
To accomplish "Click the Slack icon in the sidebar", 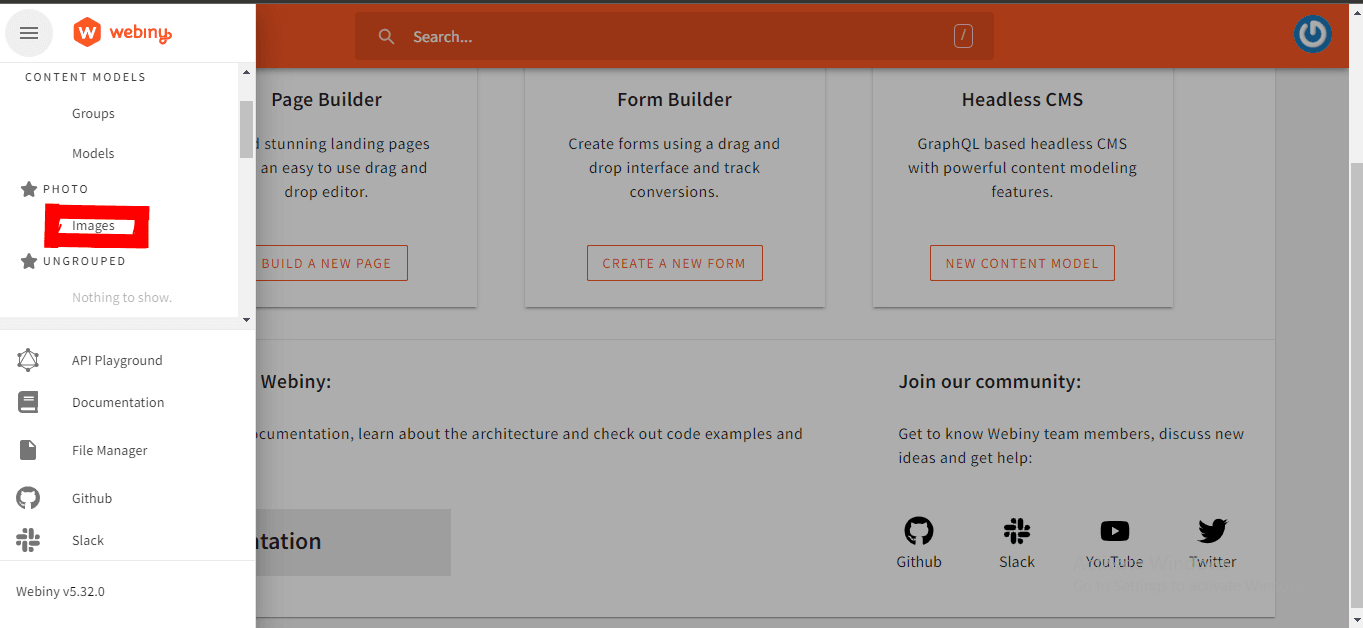I will click(x=28, y=540).
